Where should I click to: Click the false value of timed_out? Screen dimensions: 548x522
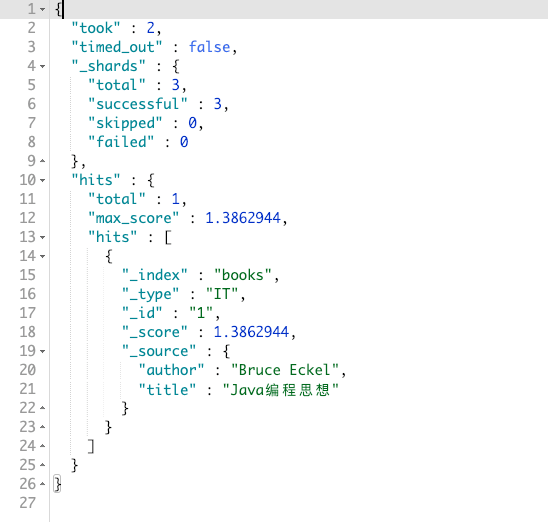[209, 47]
